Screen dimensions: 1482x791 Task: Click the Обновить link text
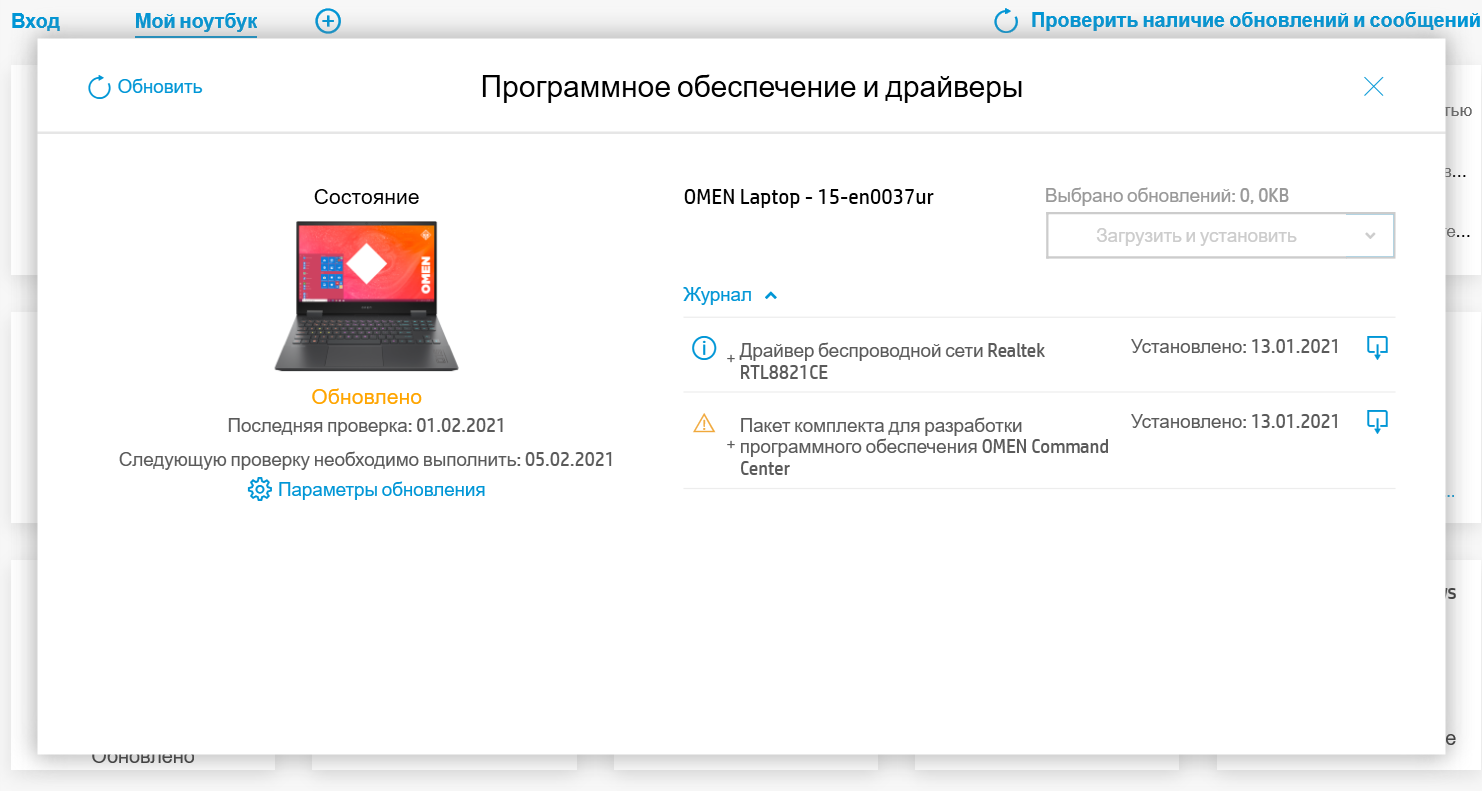pyautogui.click(x=160, y=87)
